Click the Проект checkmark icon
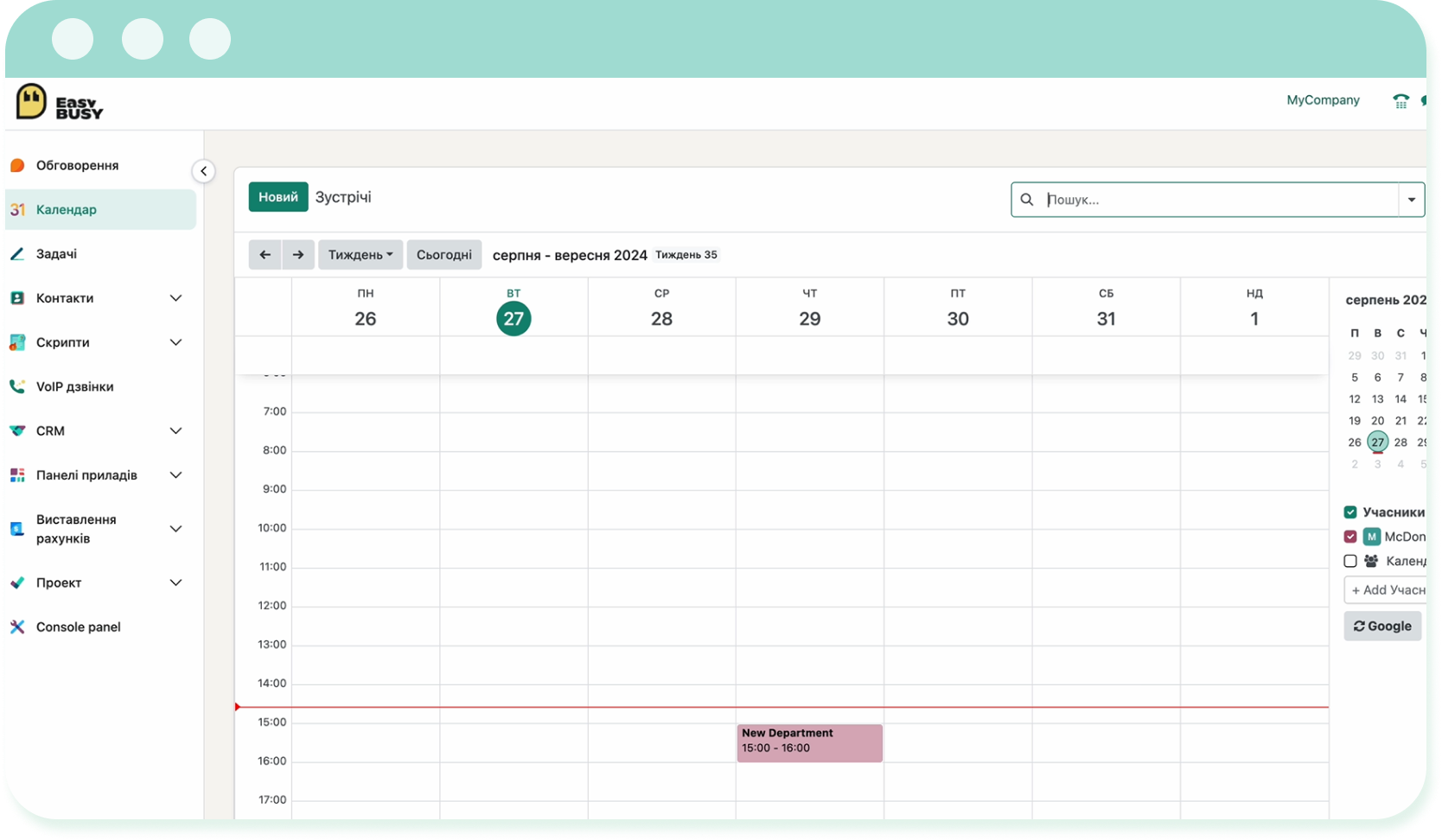The image size is (1442, 840). point(17,582)
